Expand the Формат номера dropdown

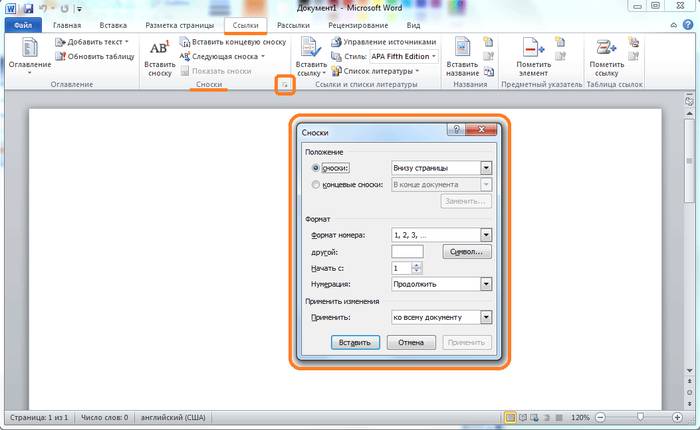point(486,235)
